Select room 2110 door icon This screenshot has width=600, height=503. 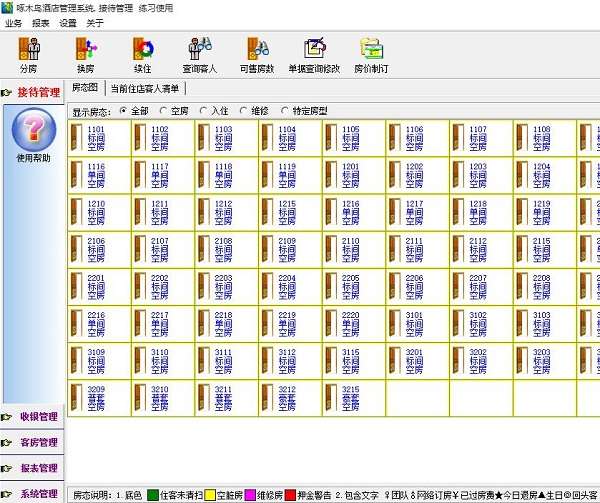(x=331, y=249)
